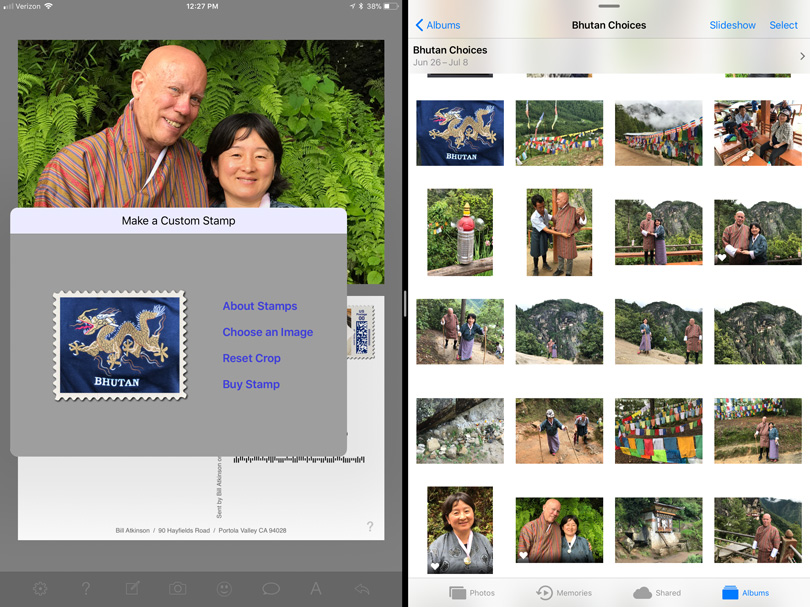Viewport: 810px width, 607px height.
Task: Click Choose an Image in stamp dialog
Action: tap(268, 332)
